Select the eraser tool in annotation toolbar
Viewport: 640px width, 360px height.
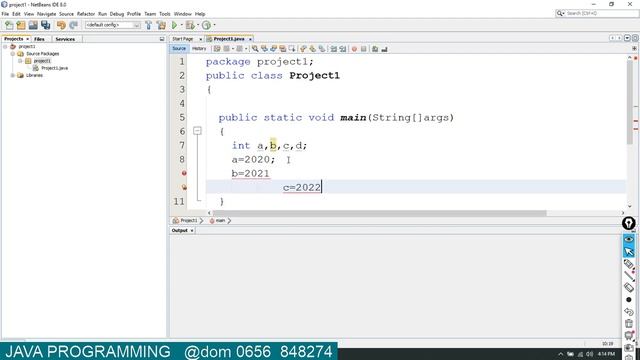(629, 287)
